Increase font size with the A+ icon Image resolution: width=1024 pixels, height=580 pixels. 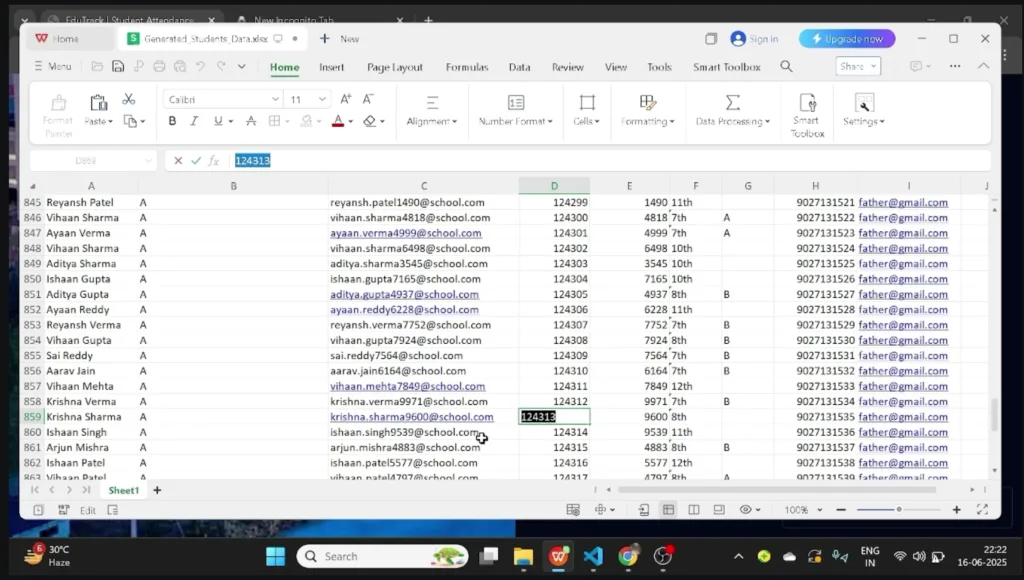point(345,99)
